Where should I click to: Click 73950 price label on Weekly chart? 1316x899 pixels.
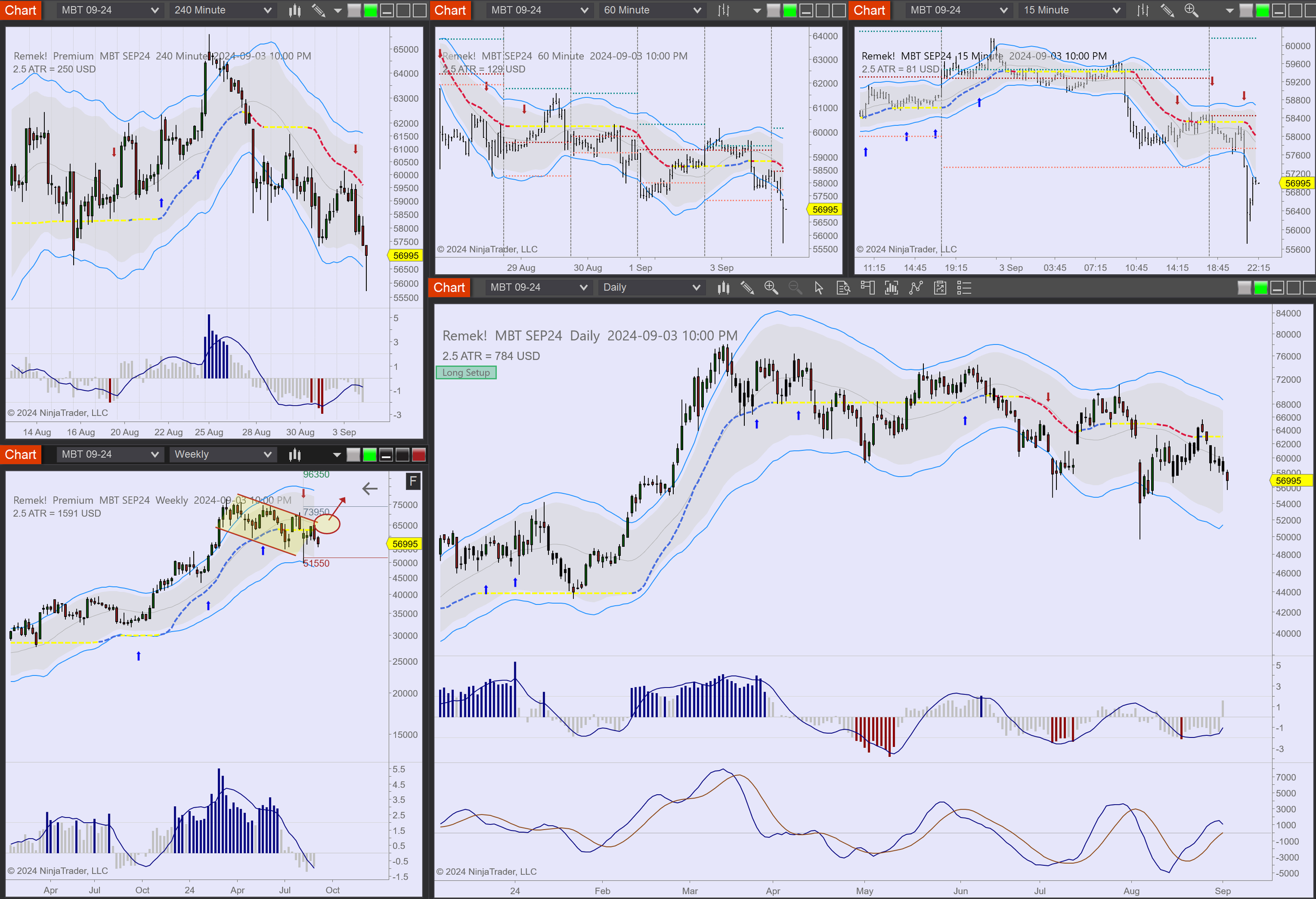(316, 512)
